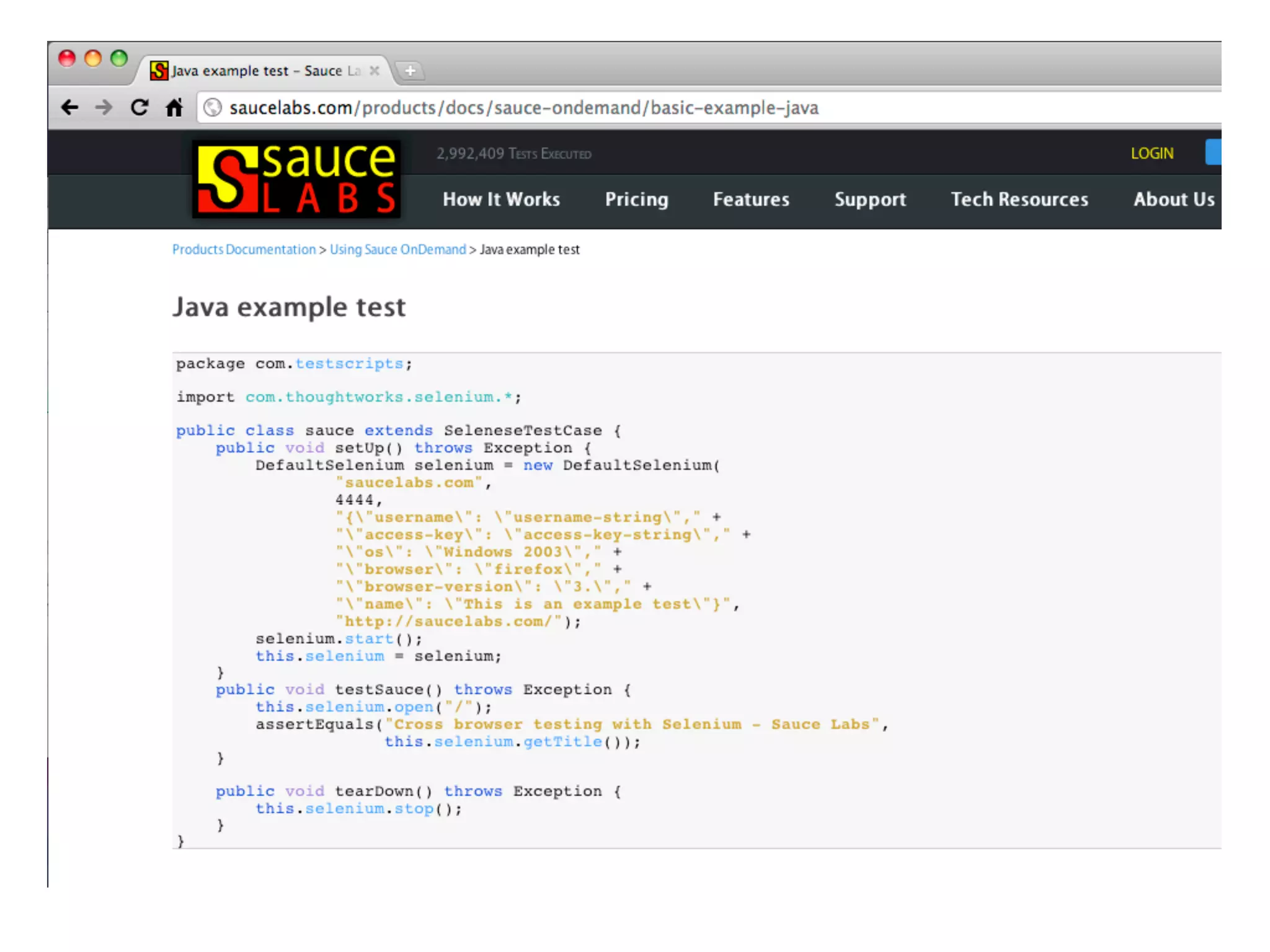
Task: Open the About Us page
Action: point(1173,200)
